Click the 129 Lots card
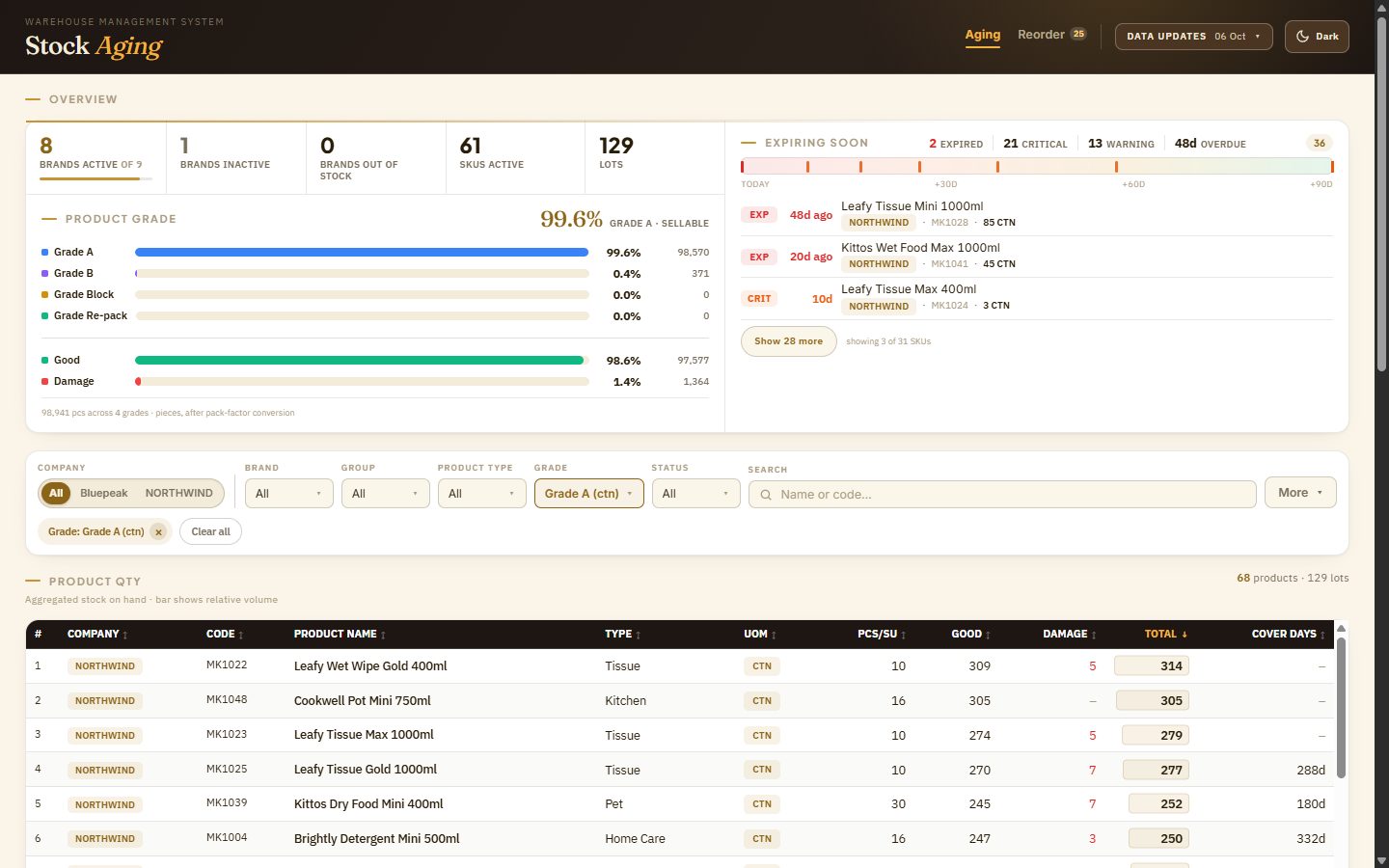Screen dimensions: 1389x868 654,157
